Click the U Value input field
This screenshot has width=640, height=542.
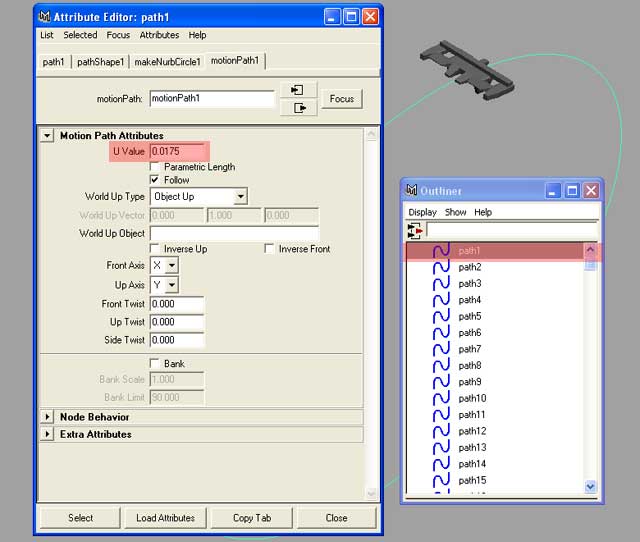(177, 151)
